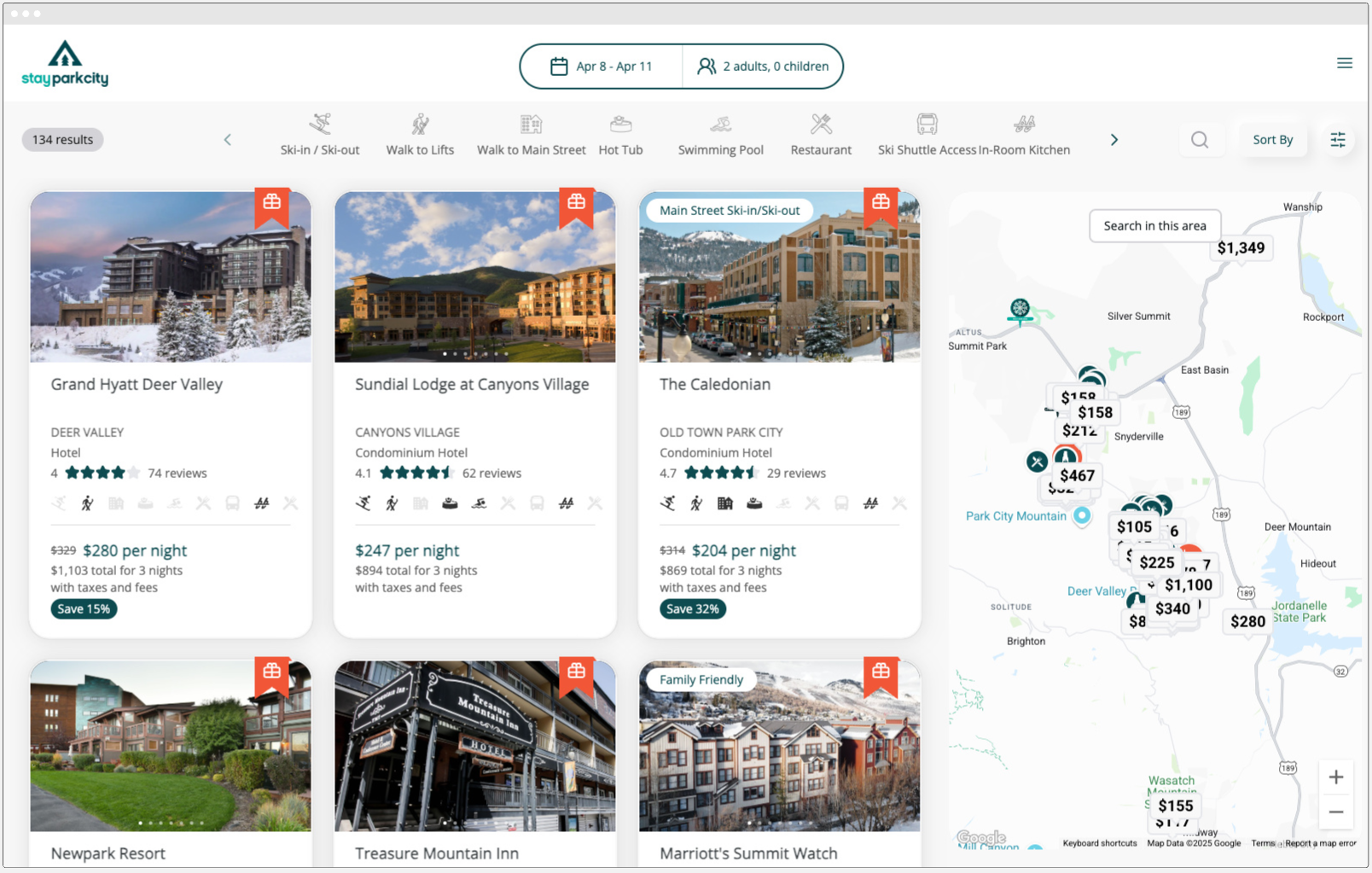This screenshot has height=873, width=1372.
Task: Click gift ribbon on Sundial Lodge photo
Action: pos(577,207)
